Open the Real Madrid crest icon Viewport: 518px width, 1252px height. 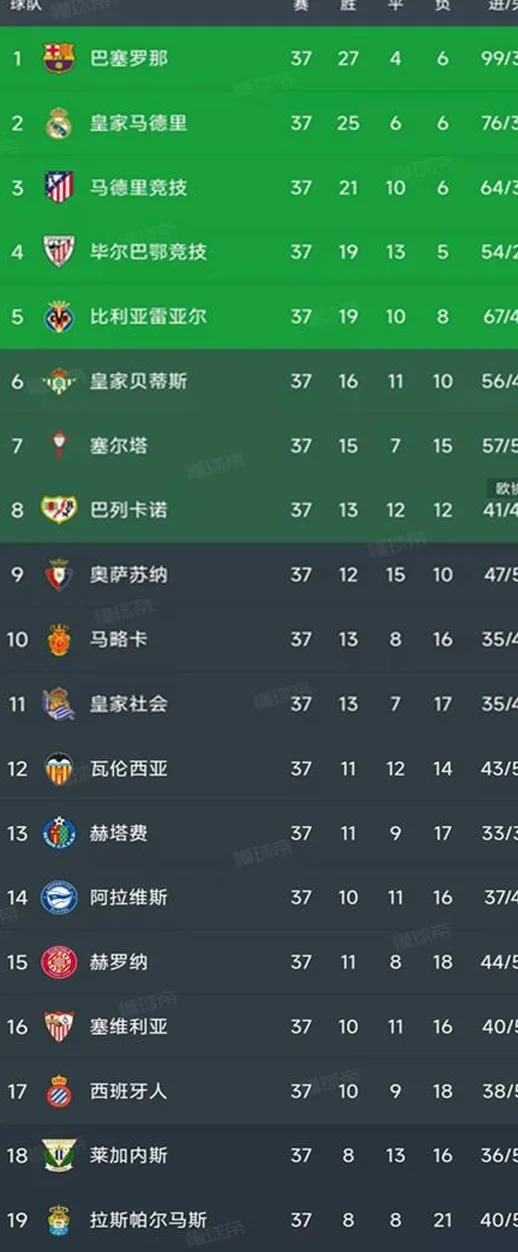(x=59, y=123)
